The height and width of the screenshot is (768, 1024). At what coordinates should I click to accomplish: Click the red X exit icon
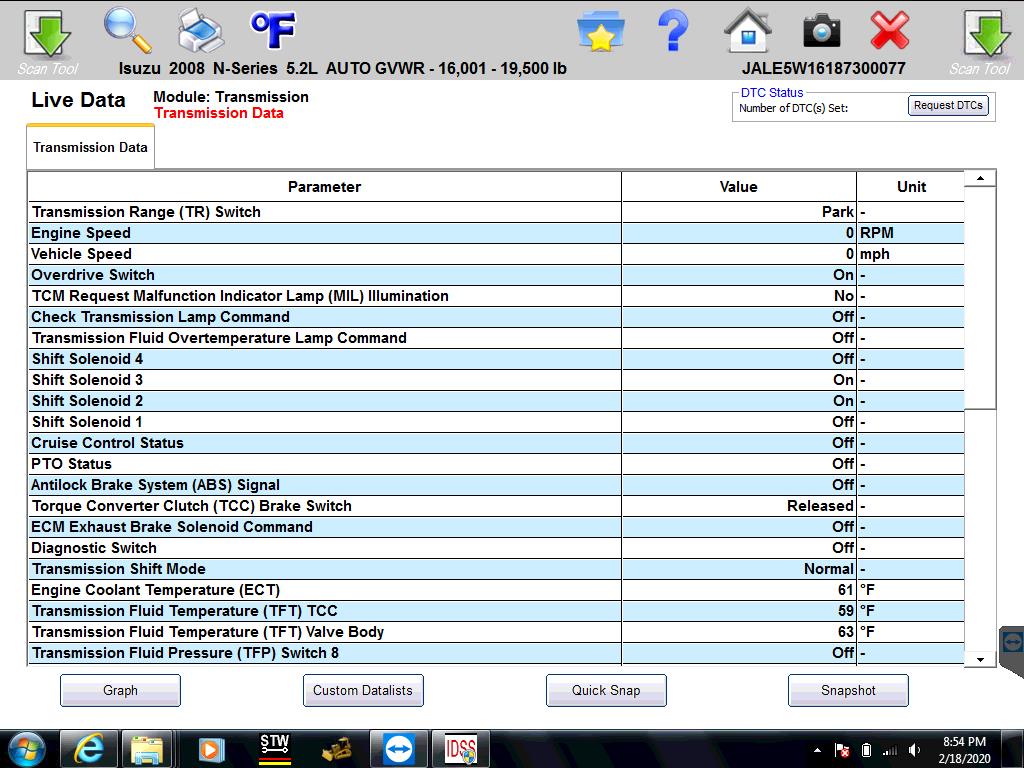tap(889, 32)
